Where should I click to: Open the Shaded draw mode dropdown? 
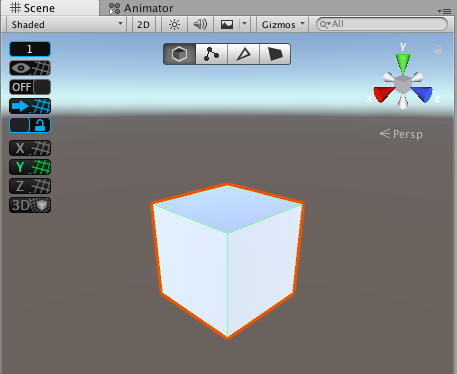pyautogui.click(x=67, y=25)
